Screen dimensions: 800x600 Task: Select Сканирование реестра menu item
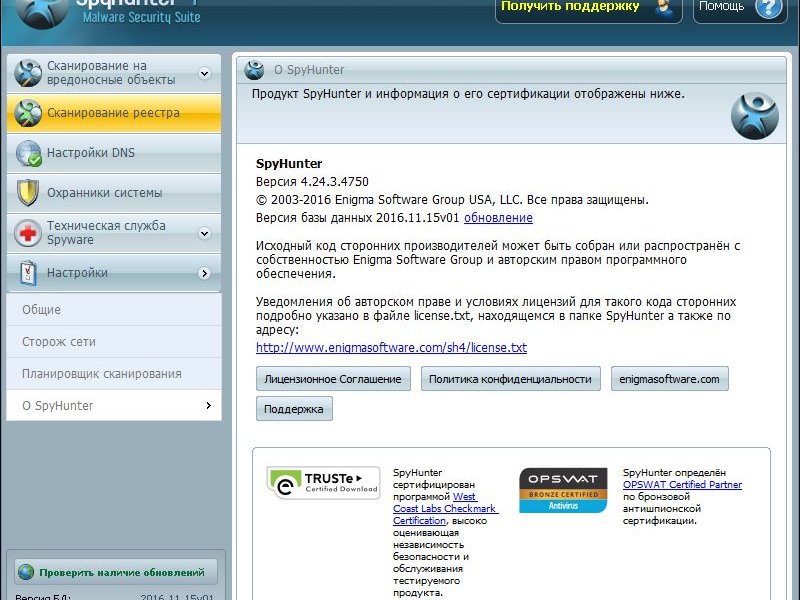pyautogui.click(x=114, y=113)
